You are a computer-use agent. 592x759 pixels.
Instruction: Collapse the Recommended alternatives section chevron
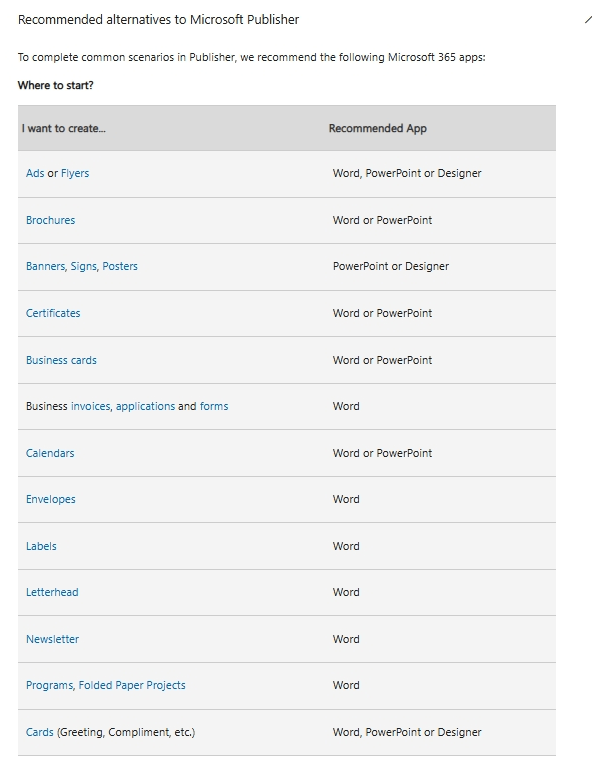tap(588, 19)
